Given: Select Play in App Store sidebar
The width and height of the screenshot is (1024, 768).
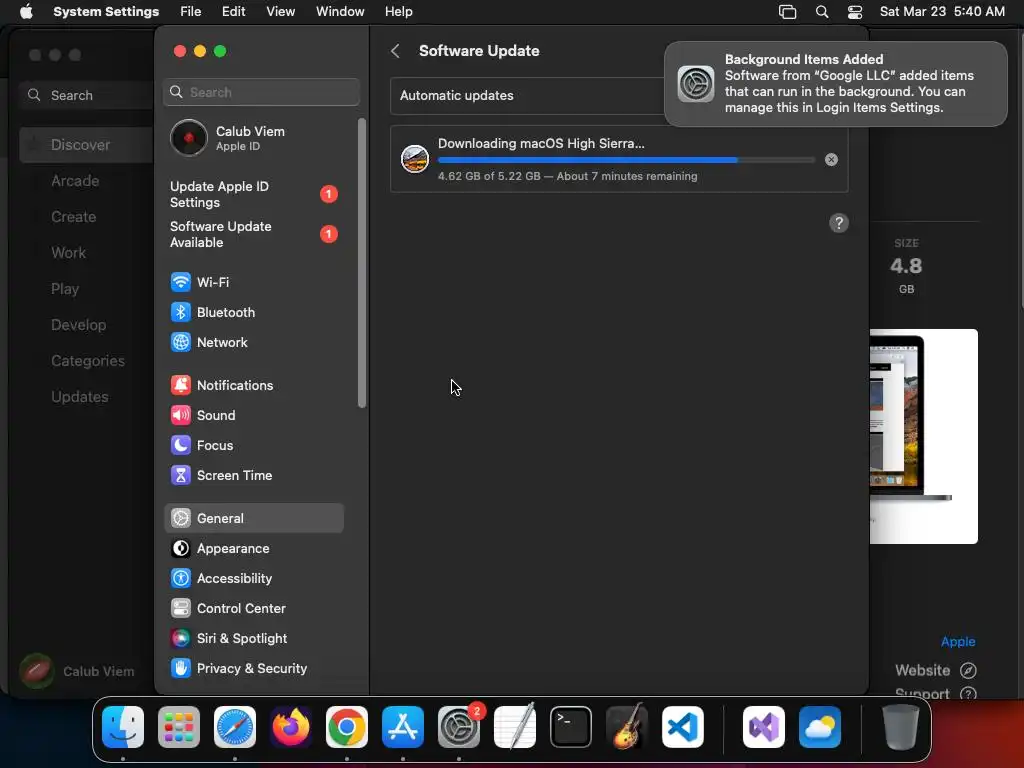Looking at the screenshot, I should point(65,289).
